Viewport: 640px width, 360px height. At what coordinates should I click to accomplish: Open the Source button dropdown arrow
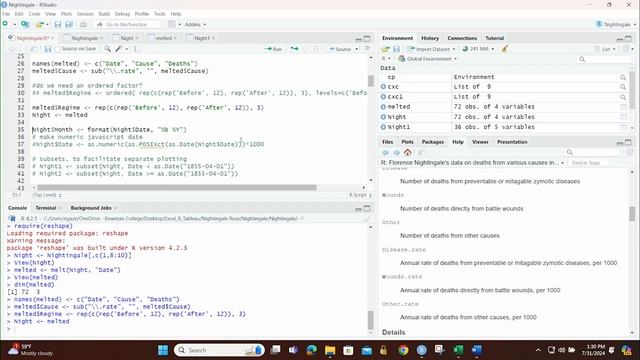click(357, 49)
